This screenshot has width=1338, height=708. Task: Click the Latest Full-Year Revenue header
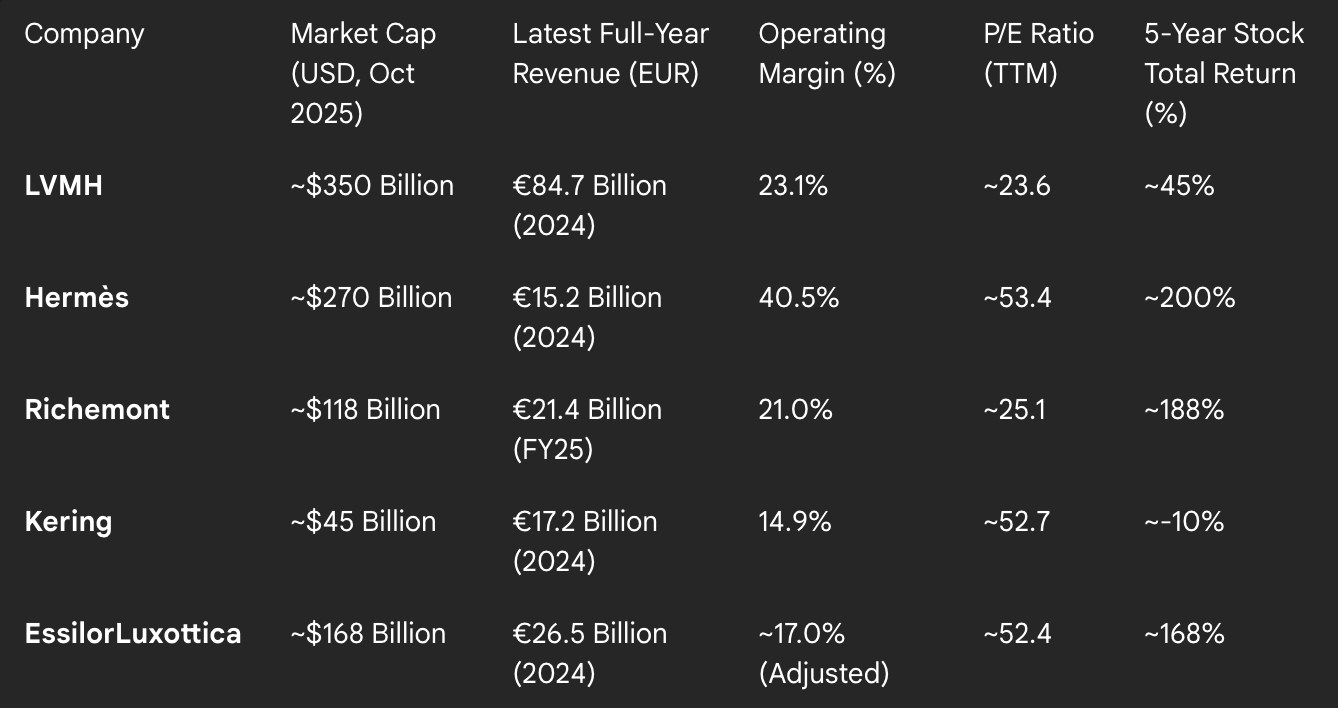610,53
